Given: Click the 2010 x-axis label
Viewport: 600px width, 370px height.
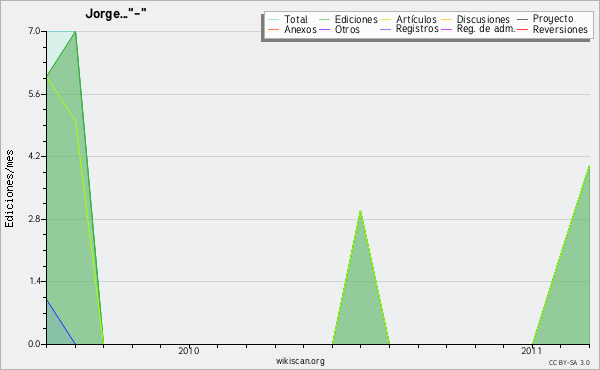Looking at the screenshot, I should [188, 350].
